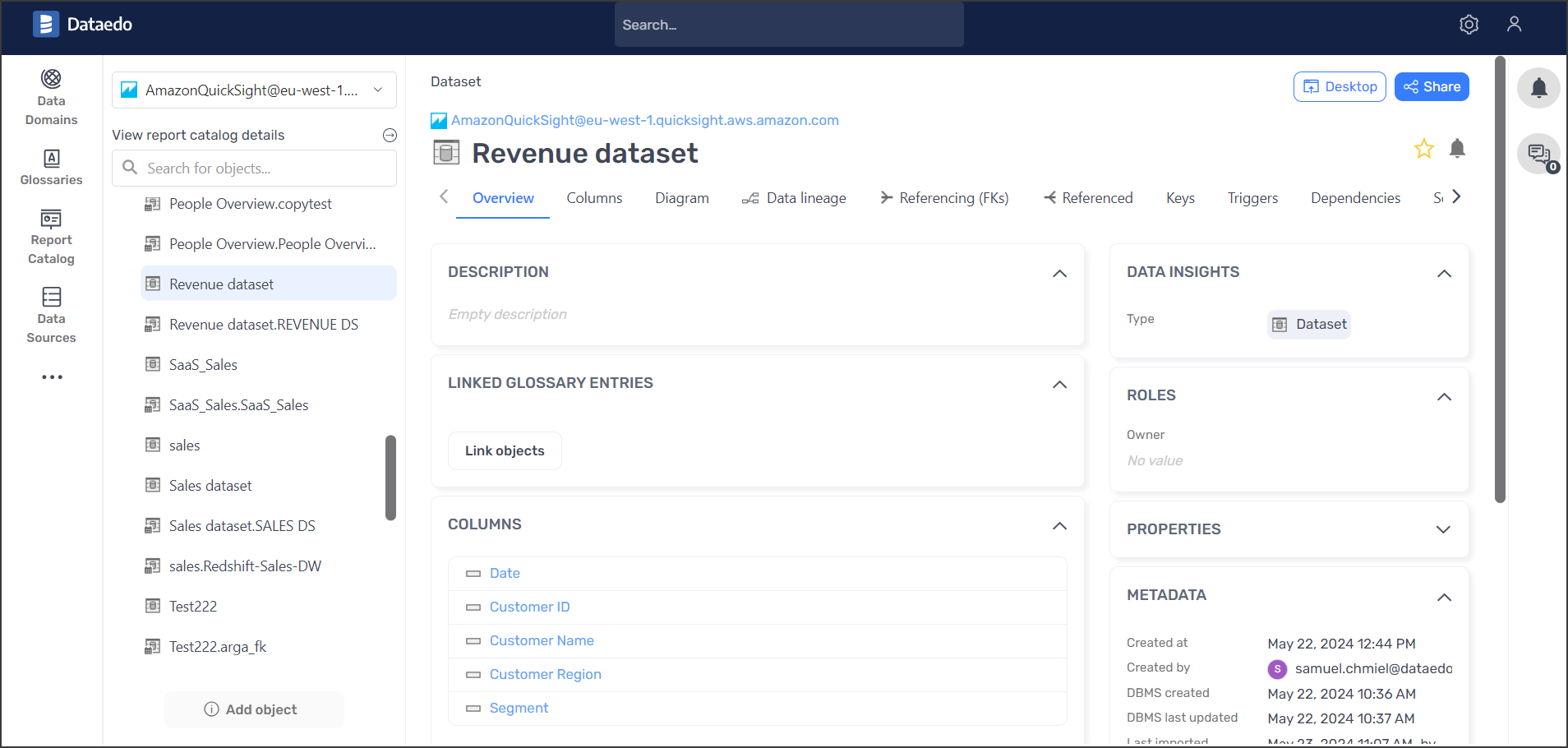Open the AmazonQuickSight breadcrumb link

coord(645,121)
